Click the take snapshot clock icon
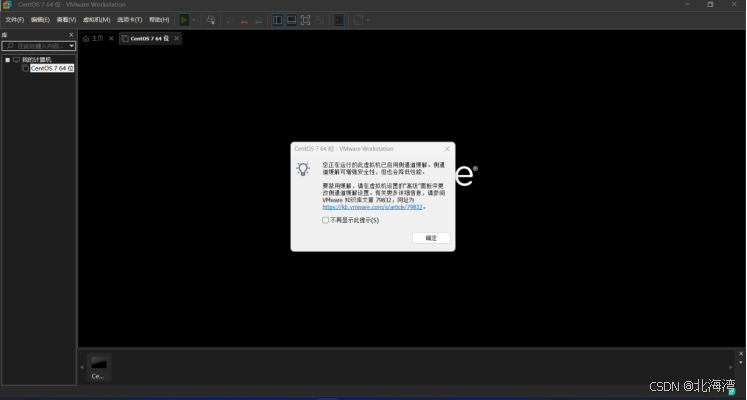Screen dimensions: 747x400 [x=230, y=20]
